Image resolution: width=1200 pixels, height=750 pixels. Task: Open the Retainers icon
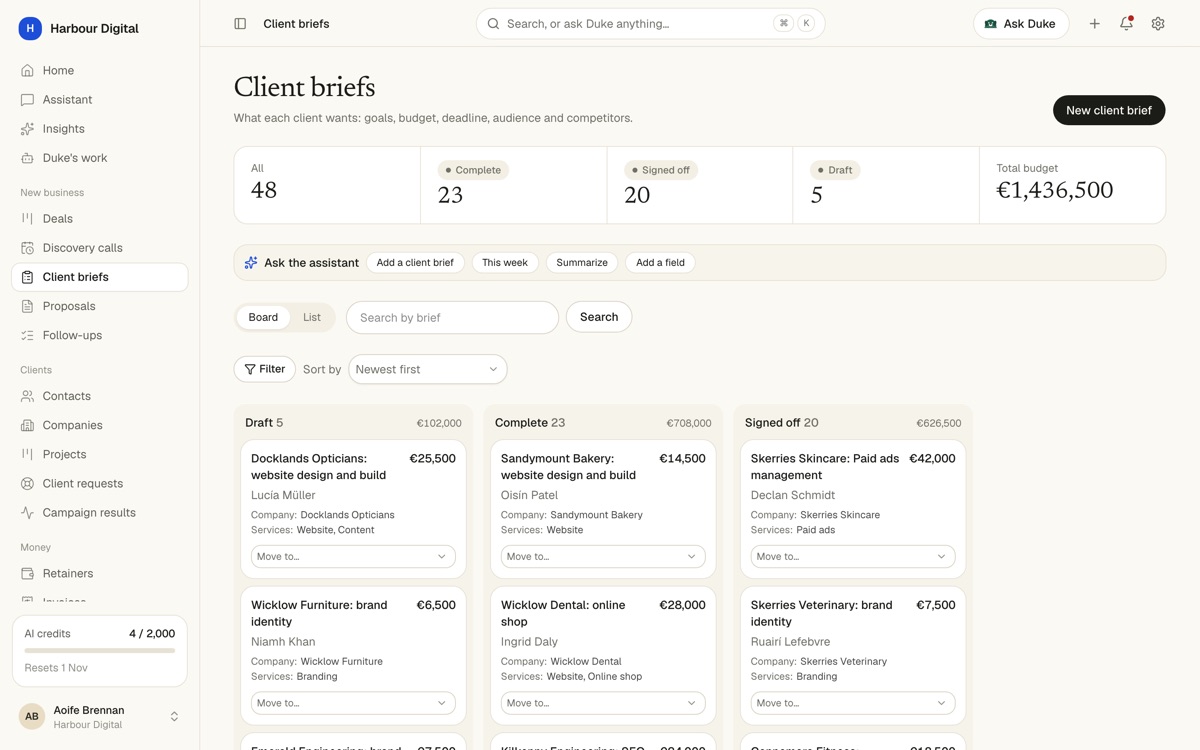coord(27,573)
